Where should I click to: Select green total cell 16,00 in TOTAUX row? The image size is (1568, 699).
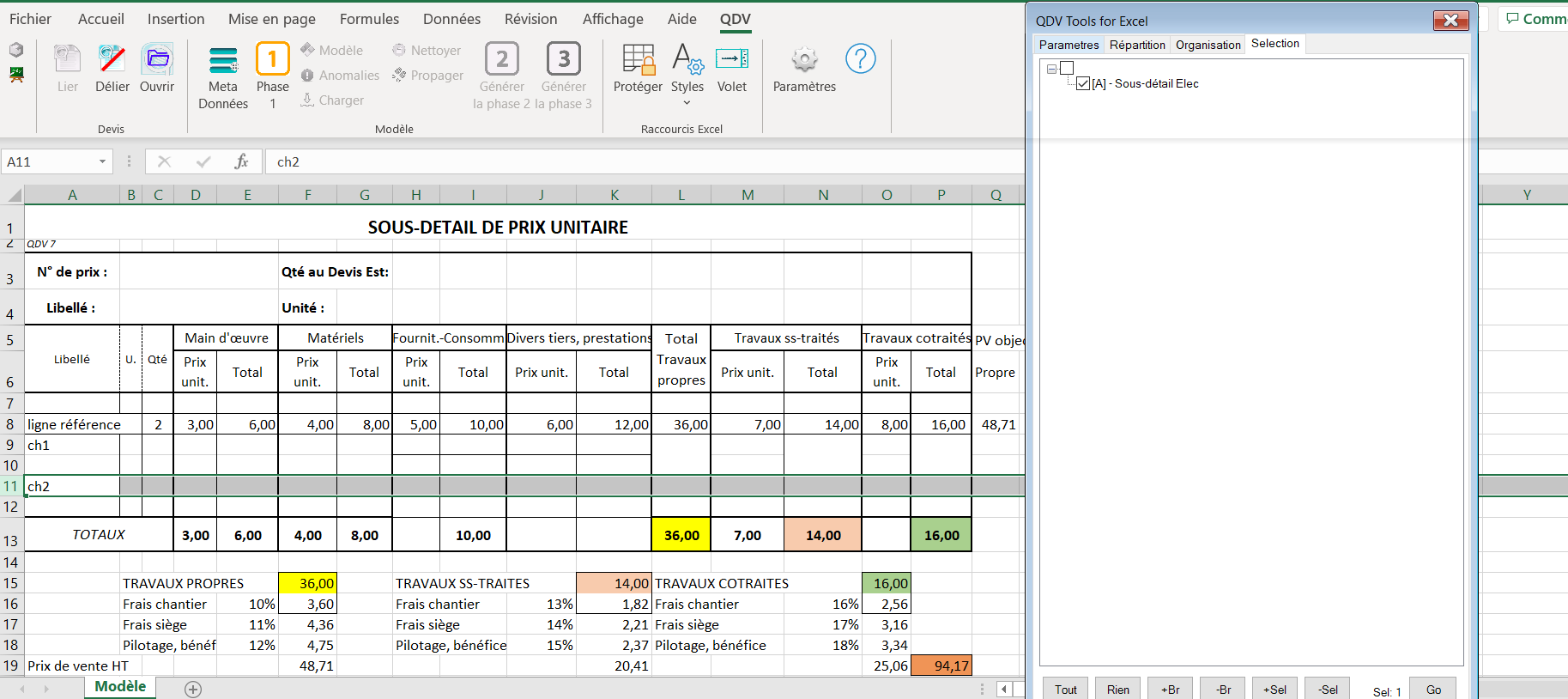[x=941, y=534]
